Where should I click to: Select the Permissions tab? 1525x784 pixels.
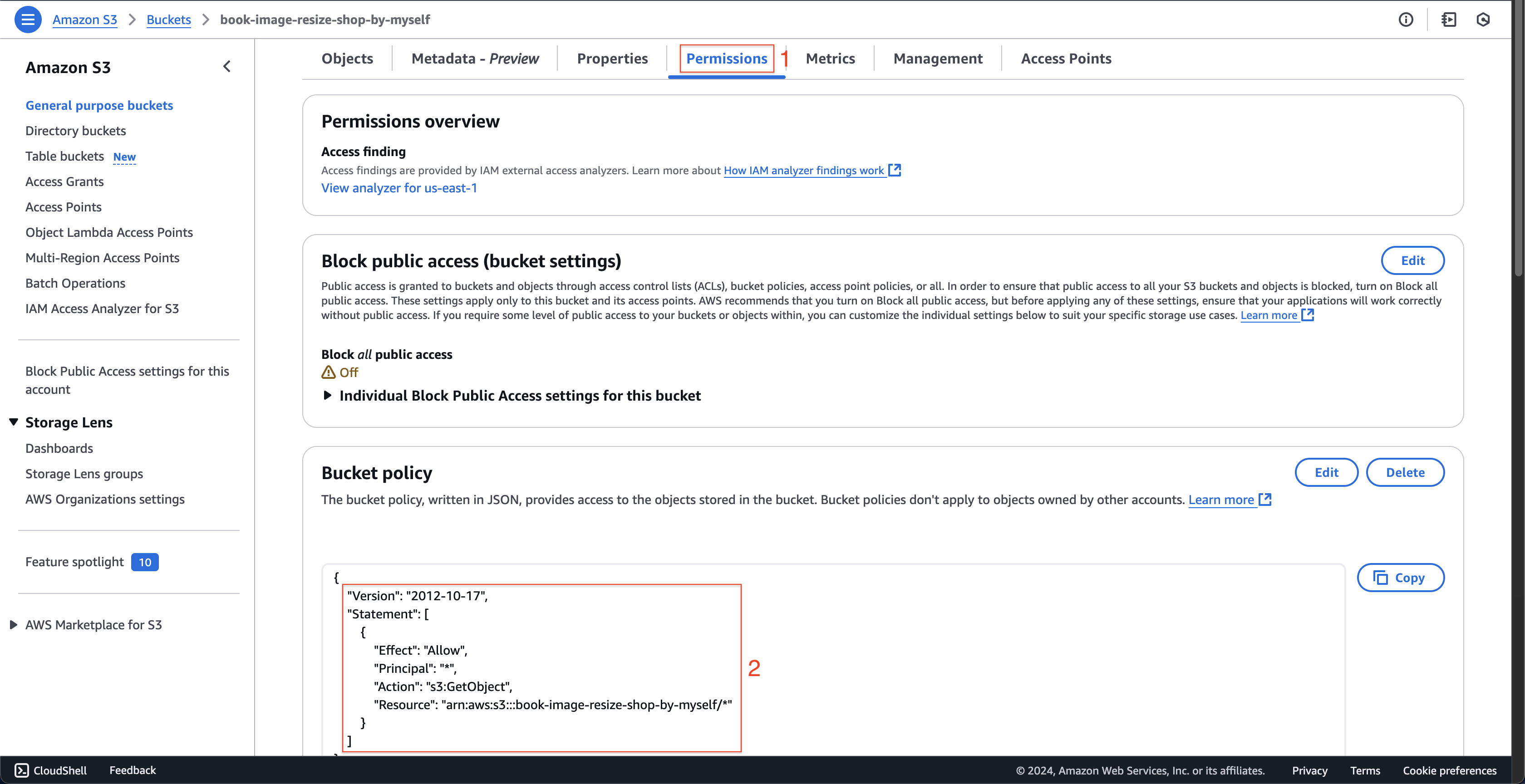726,59
